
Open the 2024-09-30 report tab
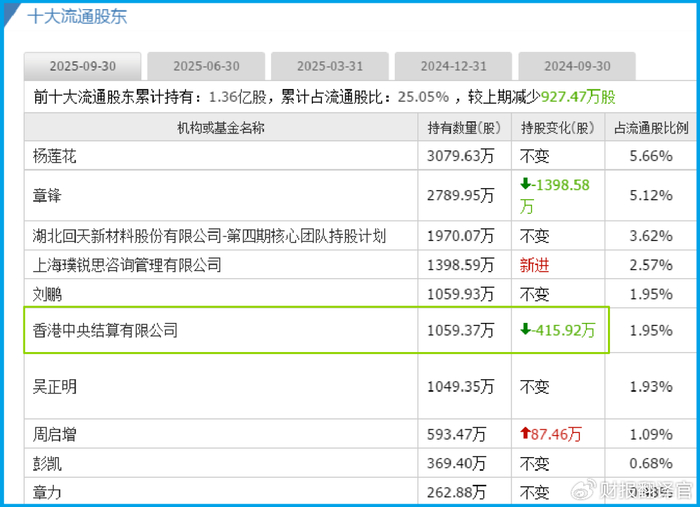tap(577, 66)
